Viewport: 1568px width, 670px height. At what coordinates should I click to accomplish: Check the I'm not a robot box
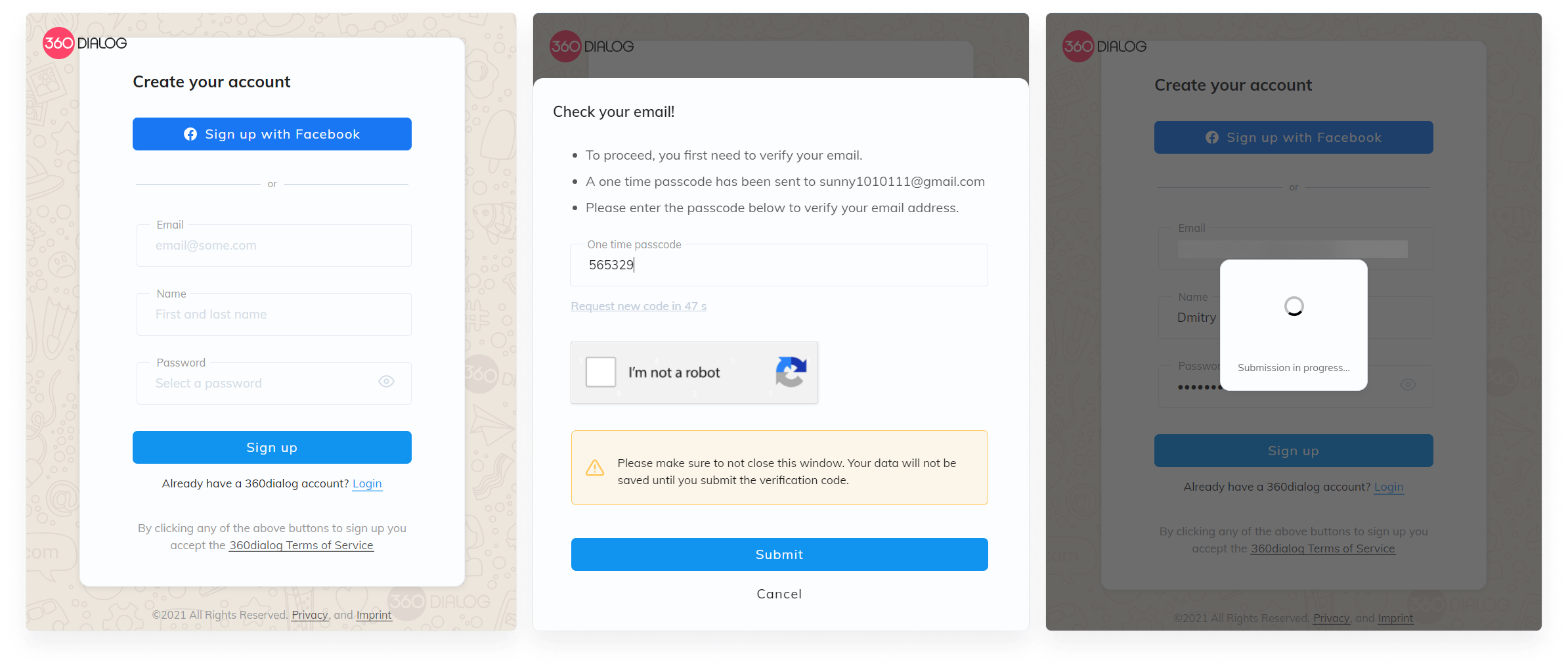pyautogui.click(x=601, y=372)
